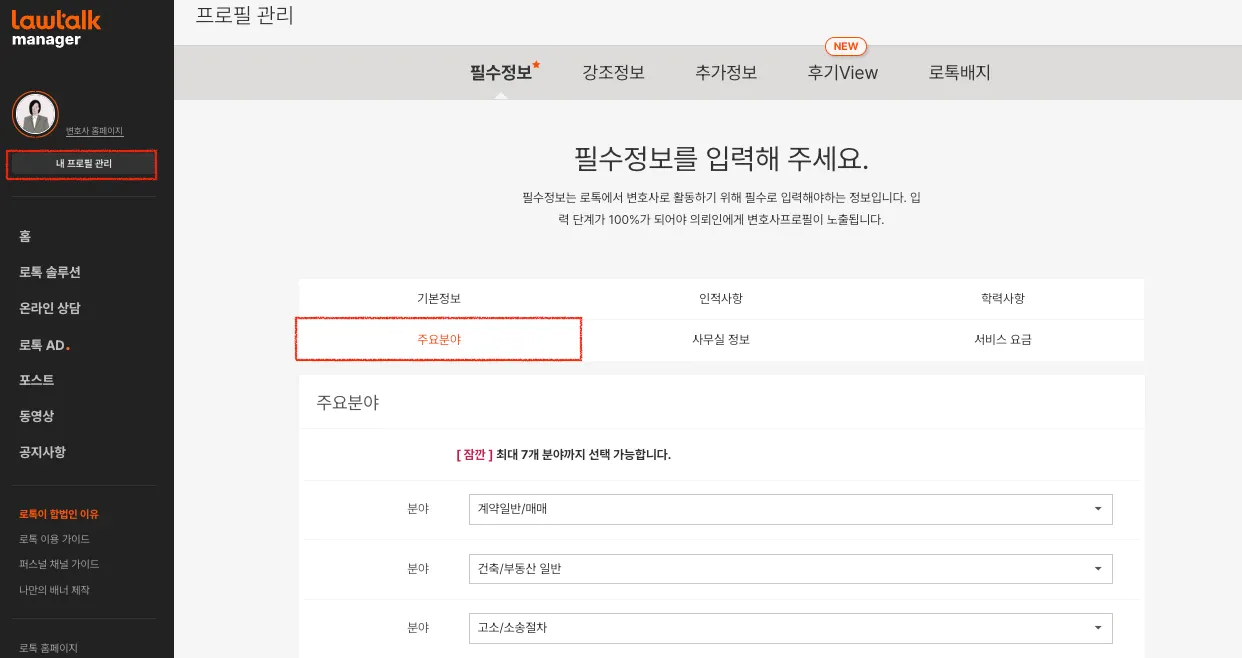The height and width of the screenshot is (658, 1242).
Task: Open the 로톡 AD menu item
Action: 43,345
